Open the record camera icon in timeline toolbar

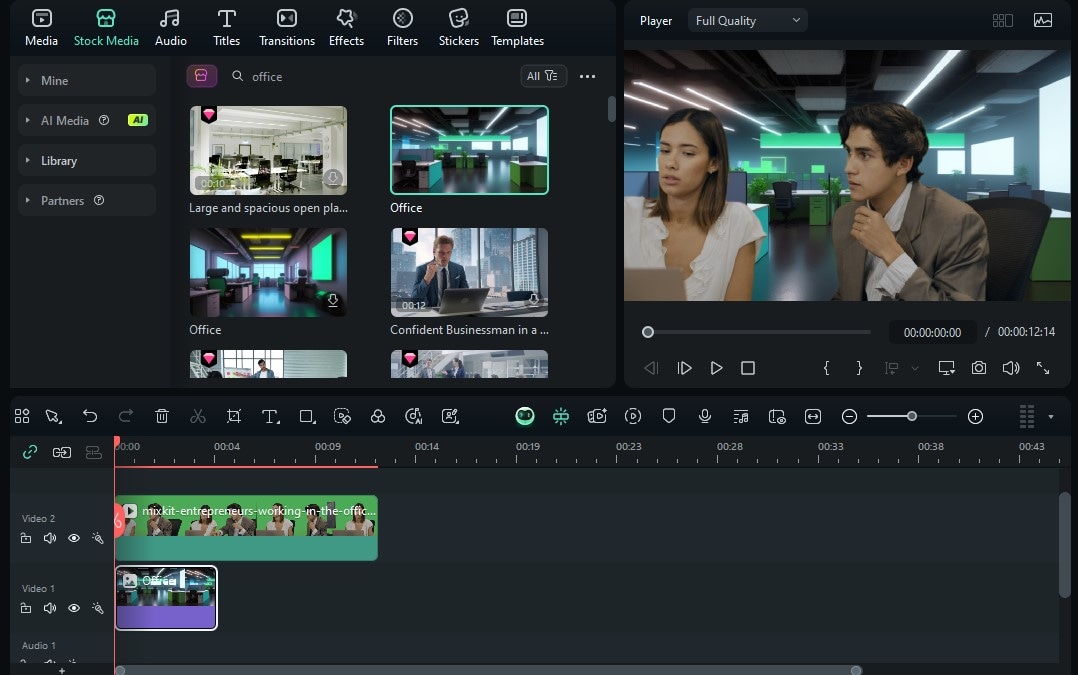click(x=597, y=416)
